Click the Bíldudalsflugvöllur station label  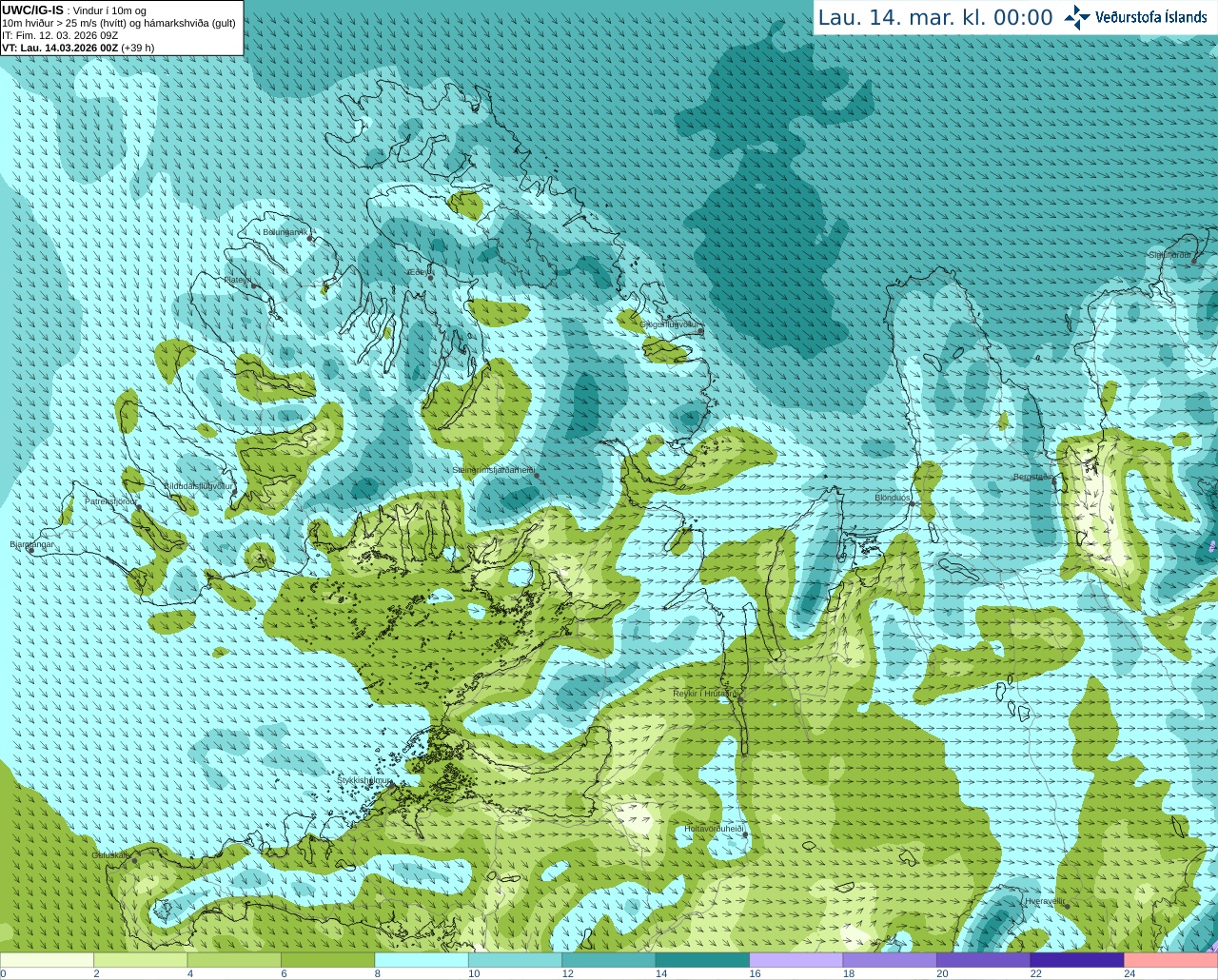tap(197, 485)
